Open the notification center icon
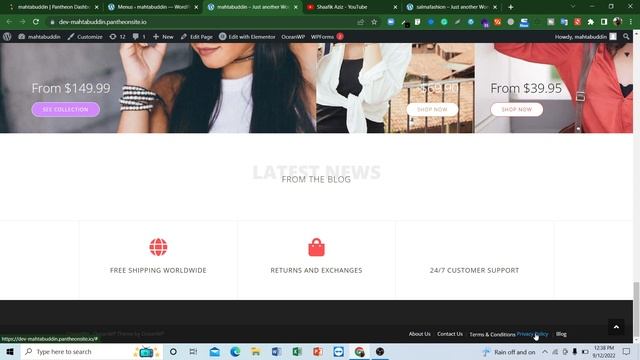Screen dimensions: 640x360 coord(626,351)
